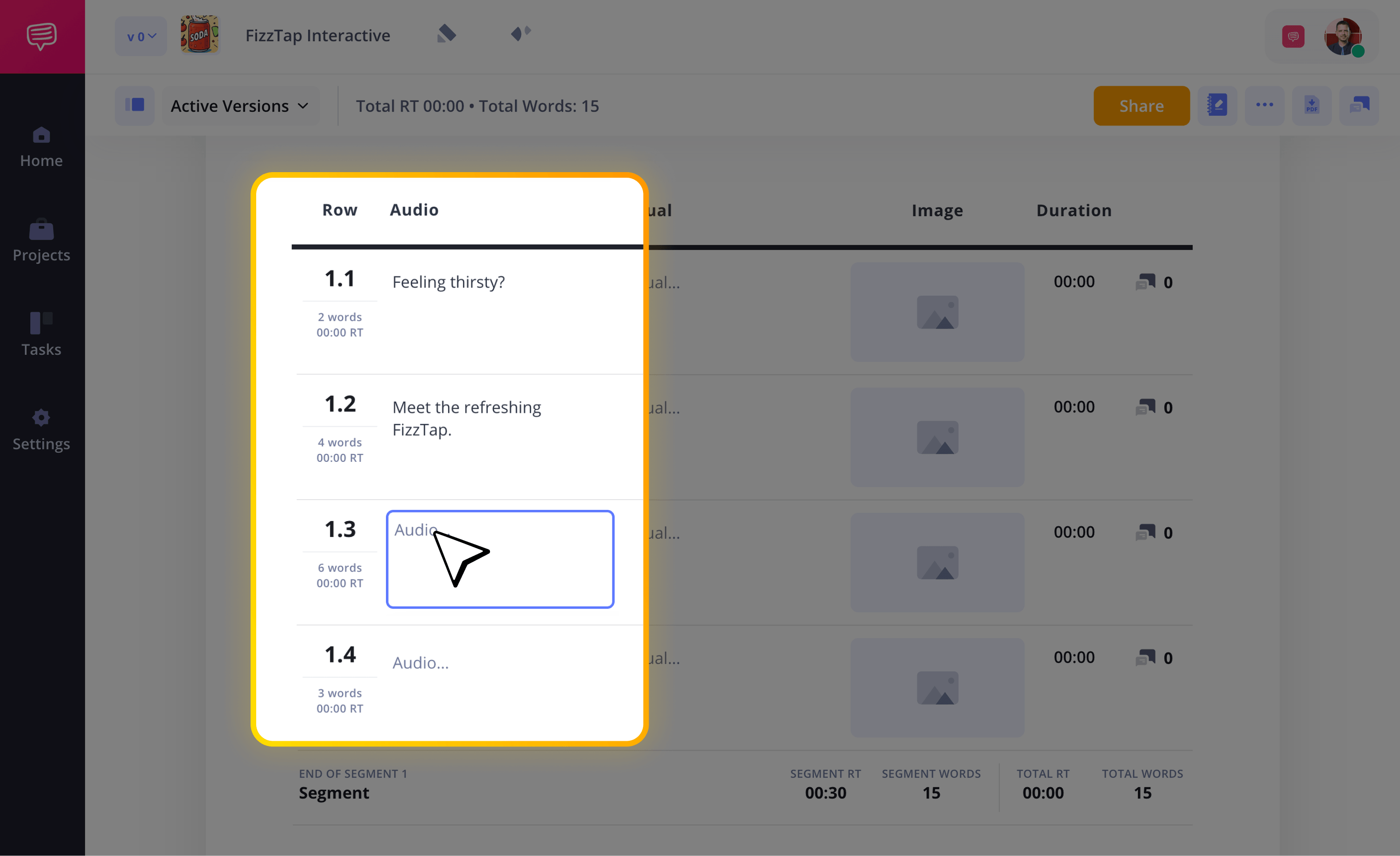Open the script notes notebook icon
1400x856 pixels.
click(x=1217, y=105)
